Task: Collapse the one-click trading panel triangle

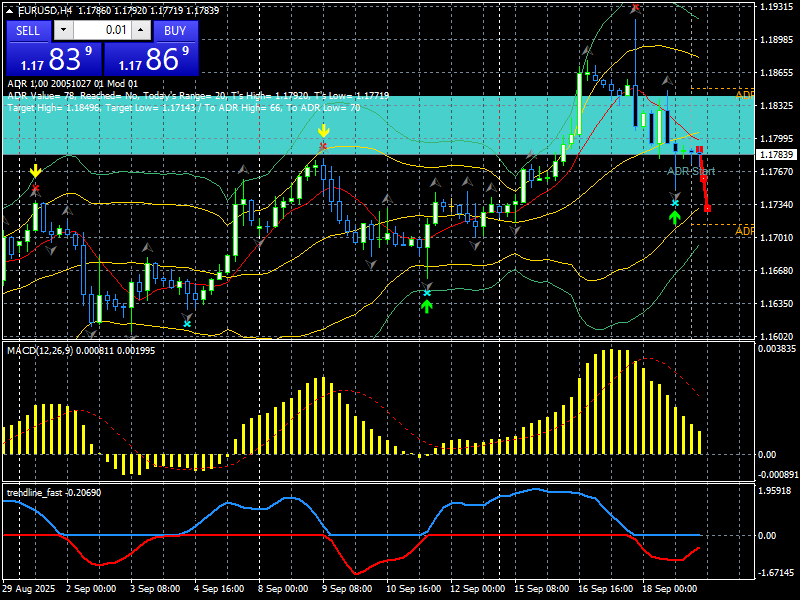Action: pos(11,10)
